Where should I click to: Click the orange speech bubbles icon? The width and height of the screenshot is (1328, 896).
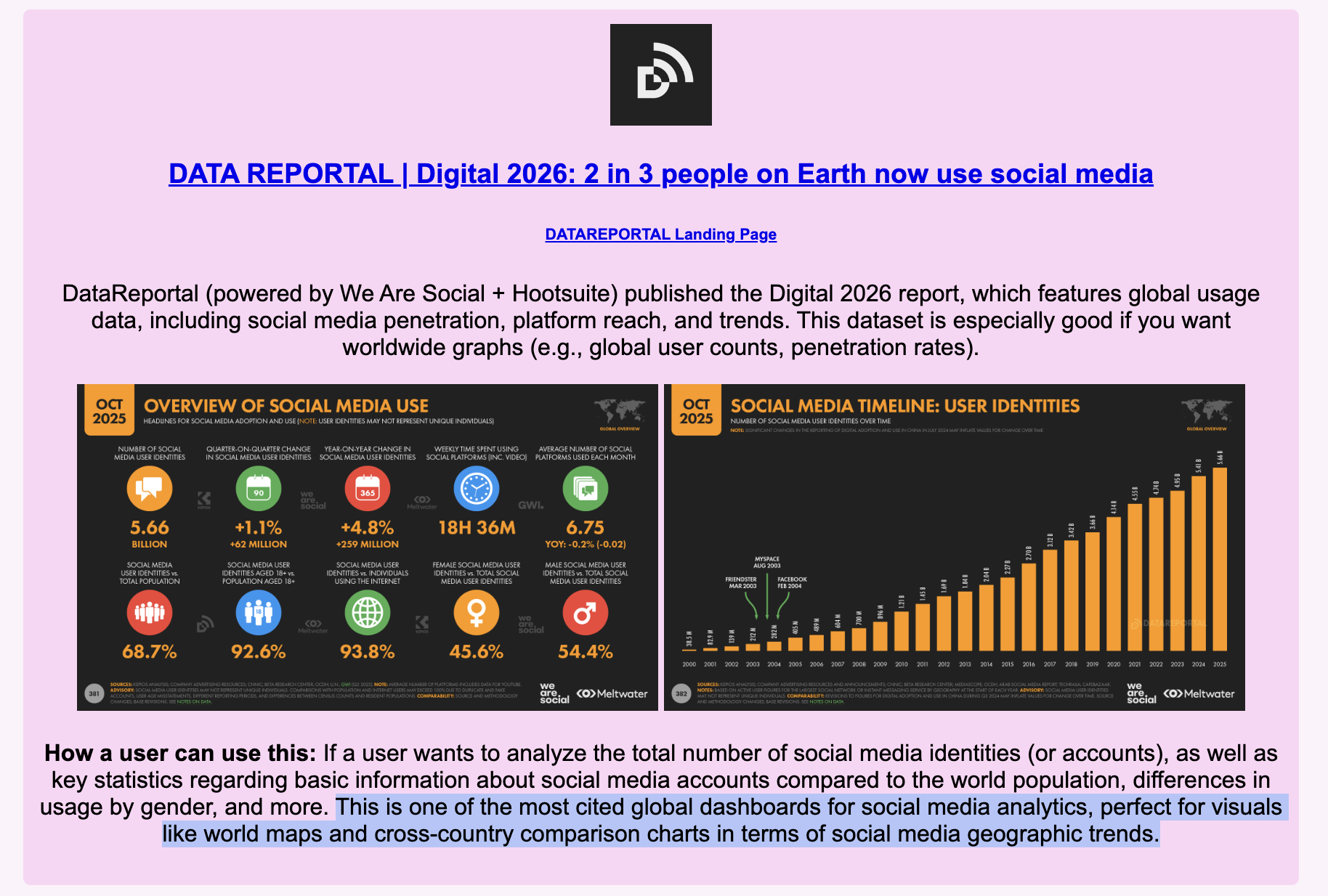[x=150, y=489]
